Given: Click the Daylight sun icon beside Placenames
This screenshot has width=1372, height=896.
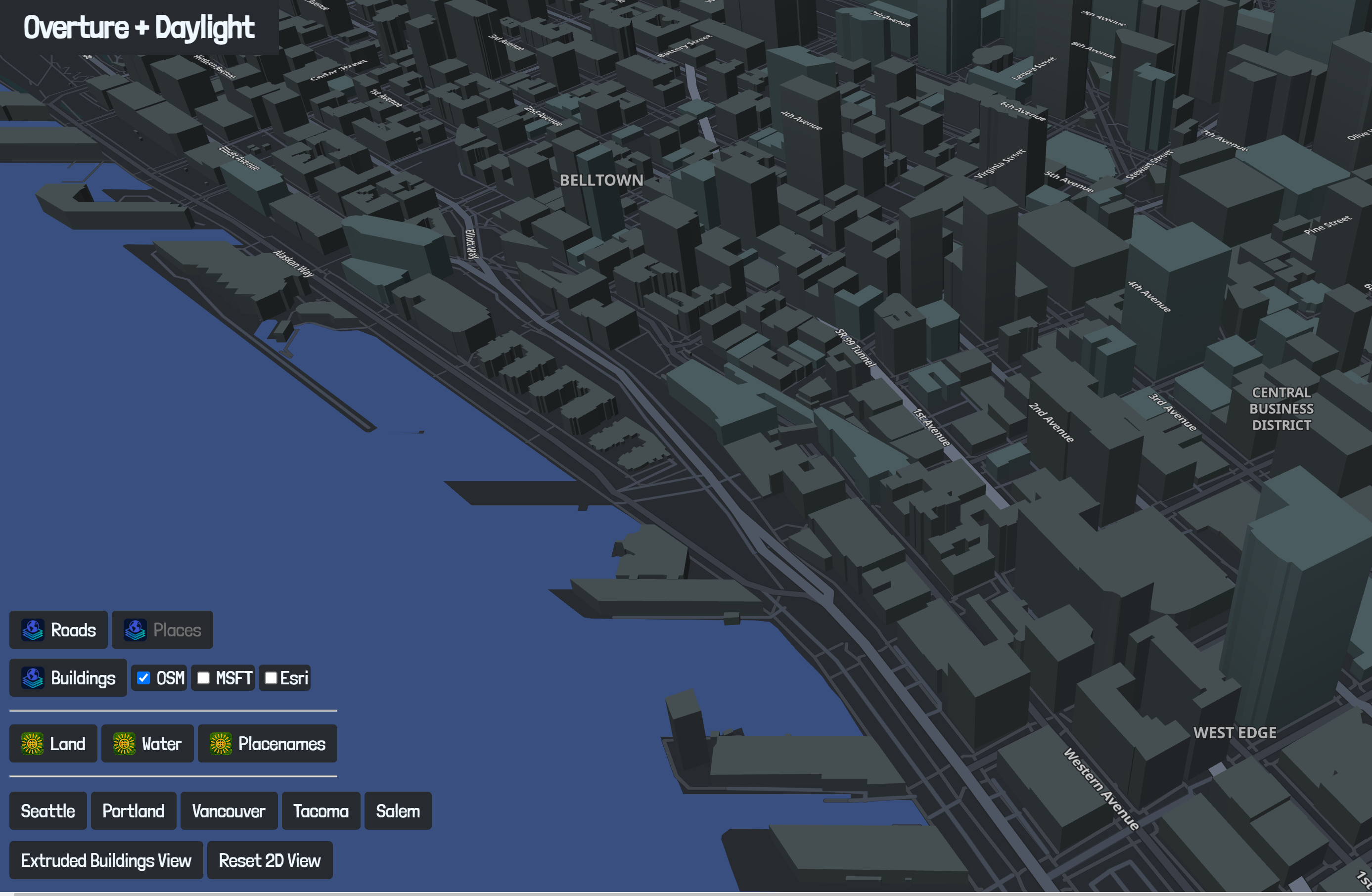Looking at the screenshot, I should pos(220,743).
